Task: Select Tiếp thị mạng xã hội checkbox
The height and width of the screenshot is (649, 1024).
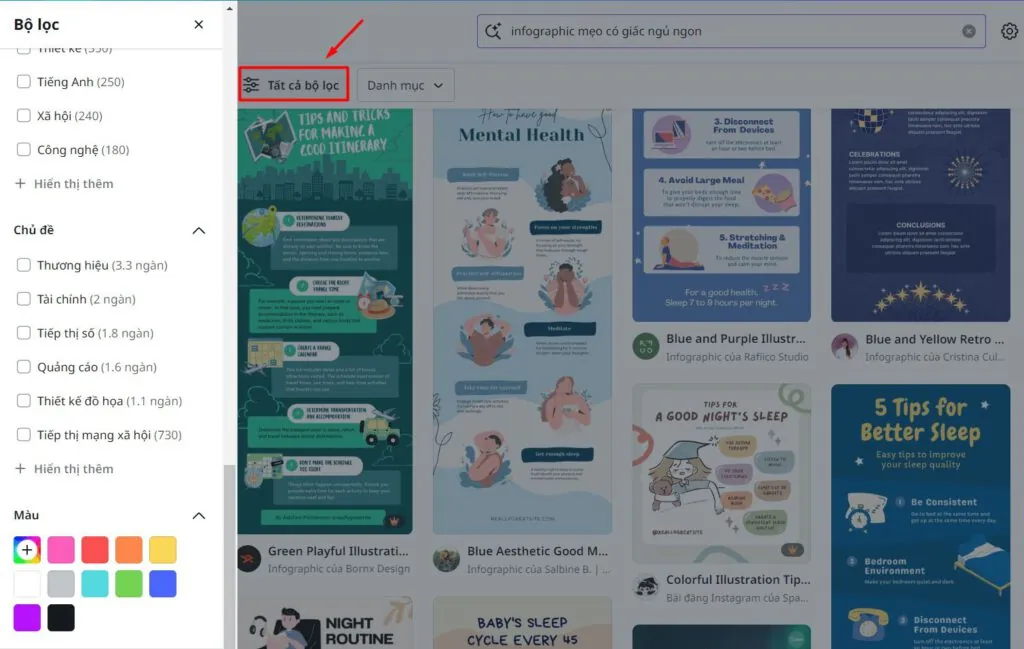Action: coord(24,435)
